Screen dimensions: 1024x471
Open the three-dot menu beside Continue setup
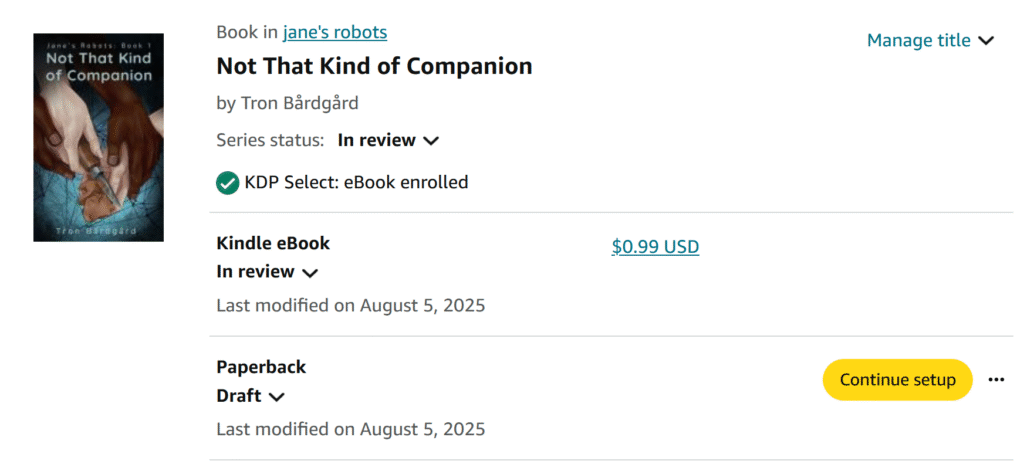click(x=995, y=380)
